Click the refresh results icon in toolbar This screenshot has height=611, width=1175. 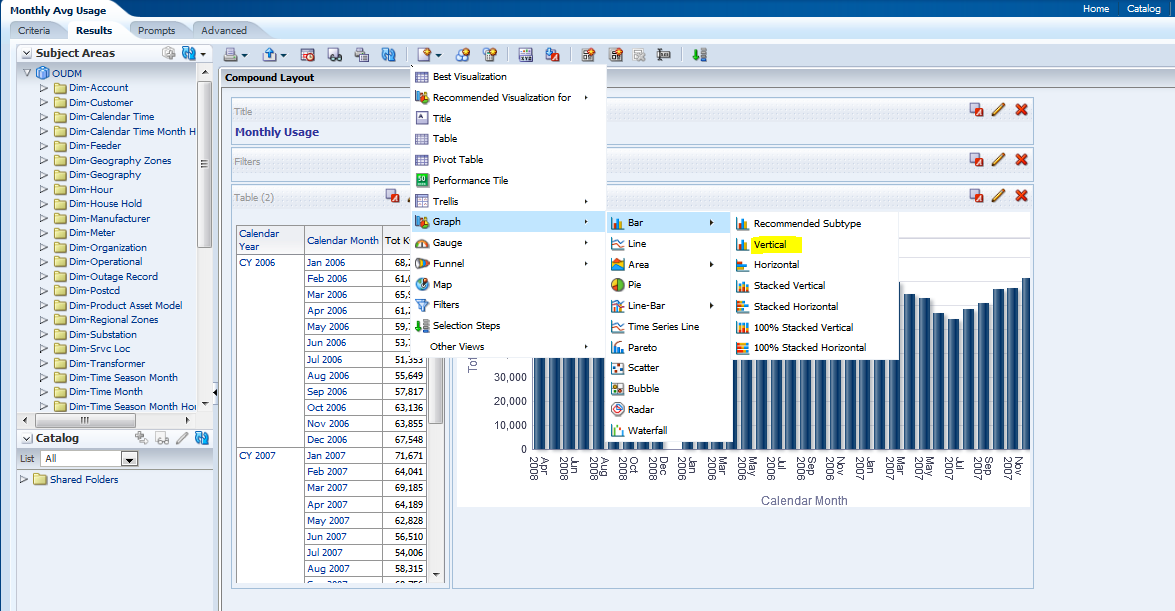(388, 55)
